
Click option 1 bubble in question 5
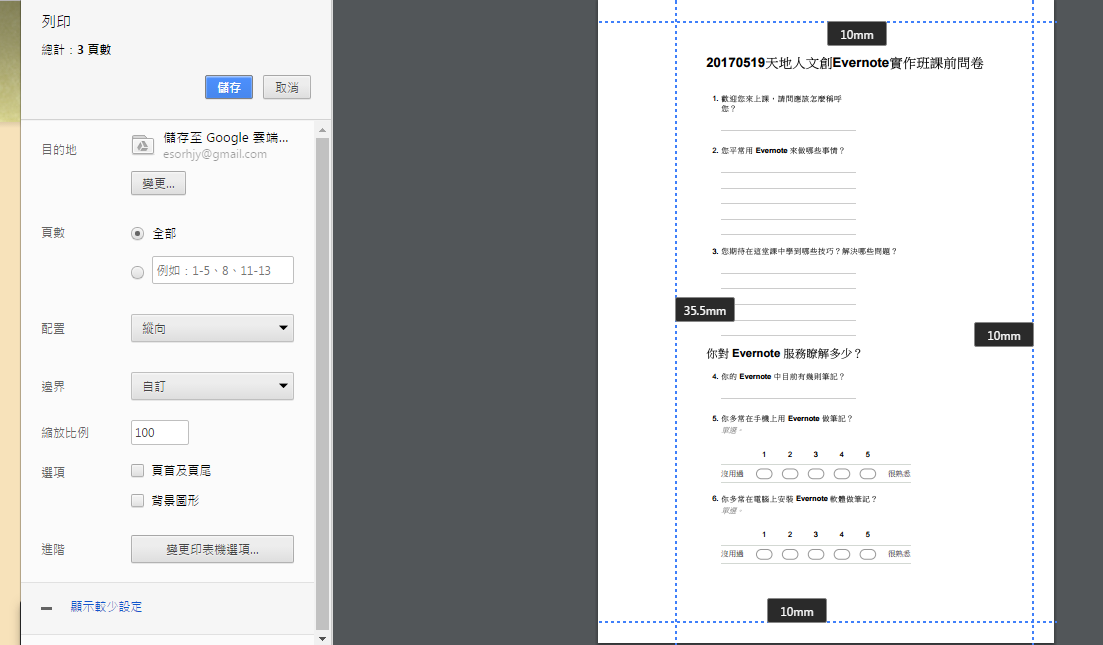pyautogui.click(x=764, y=474)
